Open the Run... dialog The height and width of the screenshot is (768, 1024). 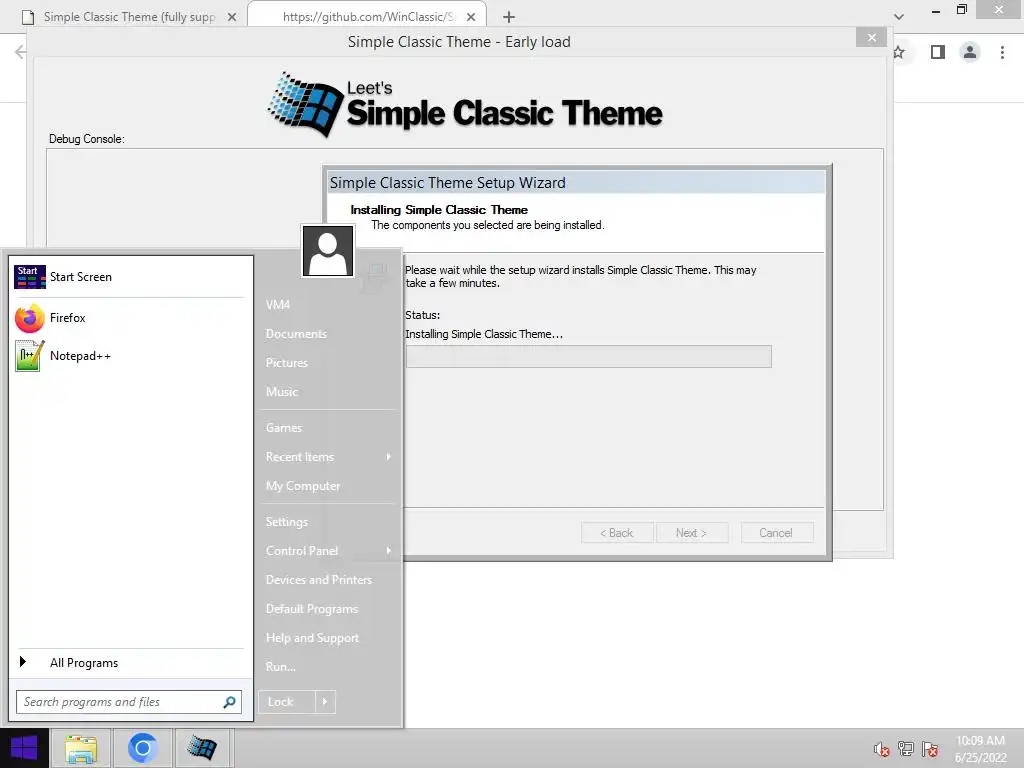pos(281,667)
